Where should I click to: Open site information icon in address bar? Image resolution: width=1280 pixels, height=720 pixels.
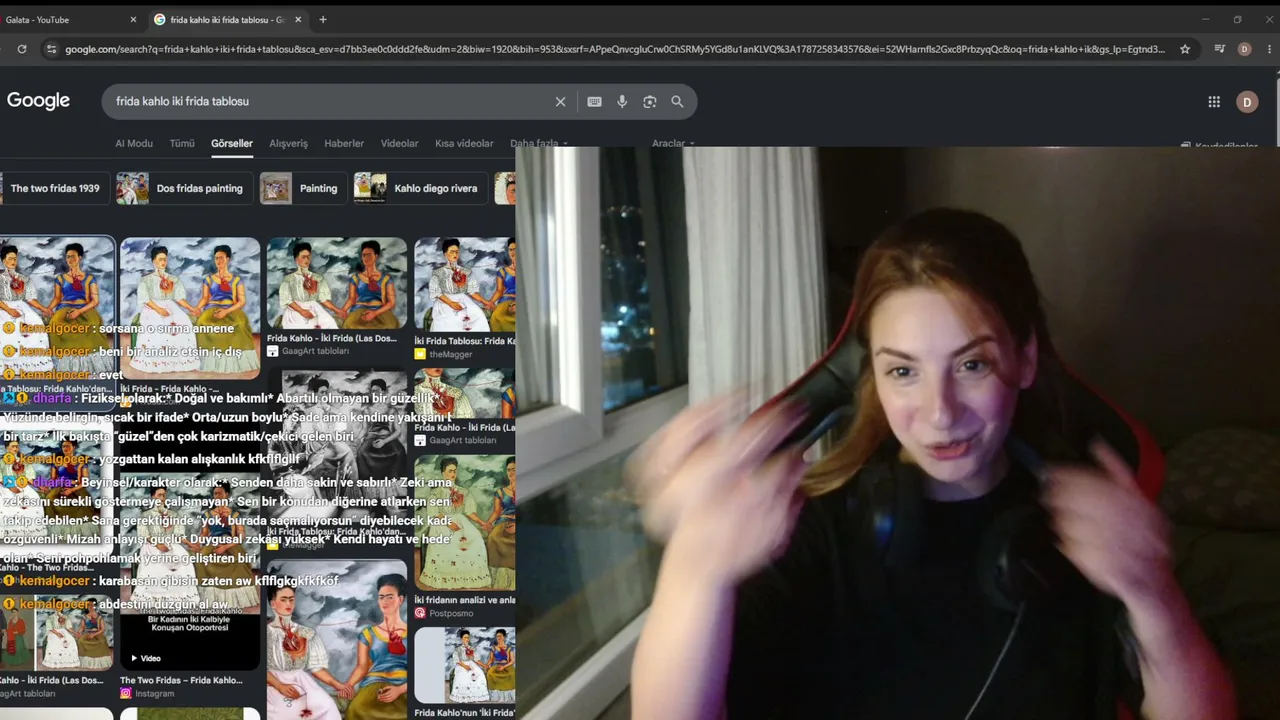pos(51,49)
